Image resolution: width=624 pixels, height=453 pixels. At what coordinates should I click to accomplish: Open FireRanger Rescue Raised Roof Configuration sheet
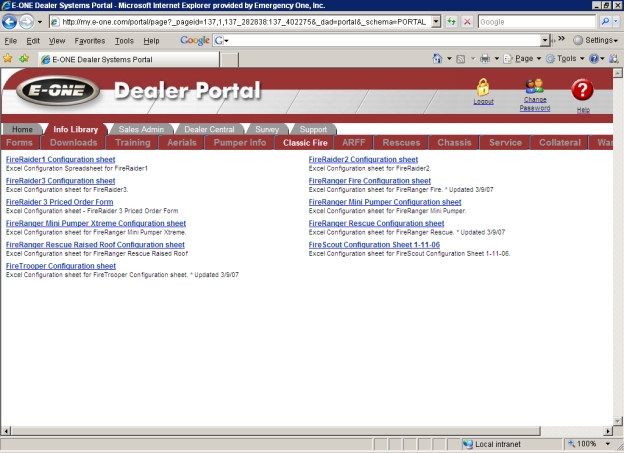95,244
